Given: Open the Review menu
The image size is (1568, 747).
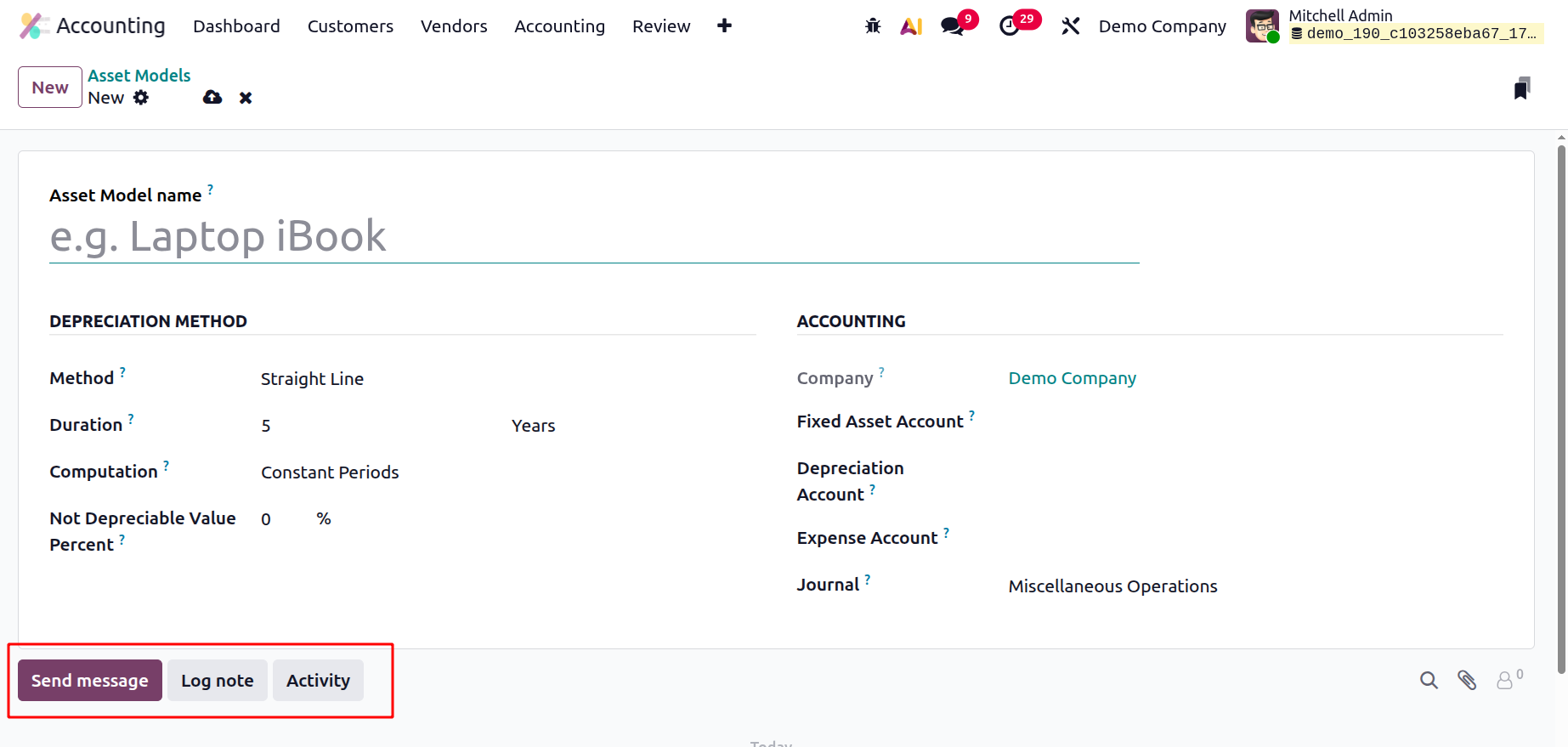Looking at the screenshot, I should pos(661,26).
